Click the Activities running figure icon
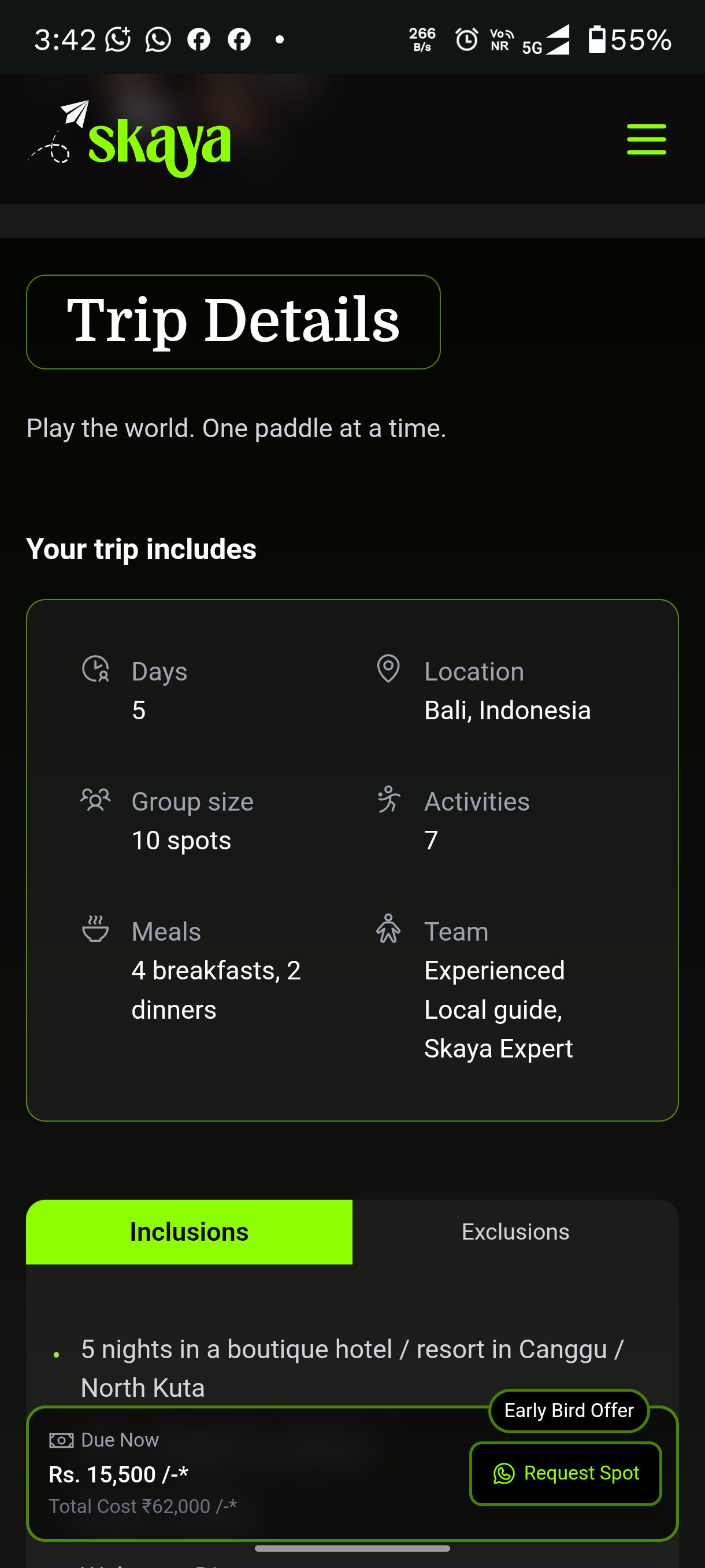The height and width of the screenshot is (1568, 705). pos(389,799)
